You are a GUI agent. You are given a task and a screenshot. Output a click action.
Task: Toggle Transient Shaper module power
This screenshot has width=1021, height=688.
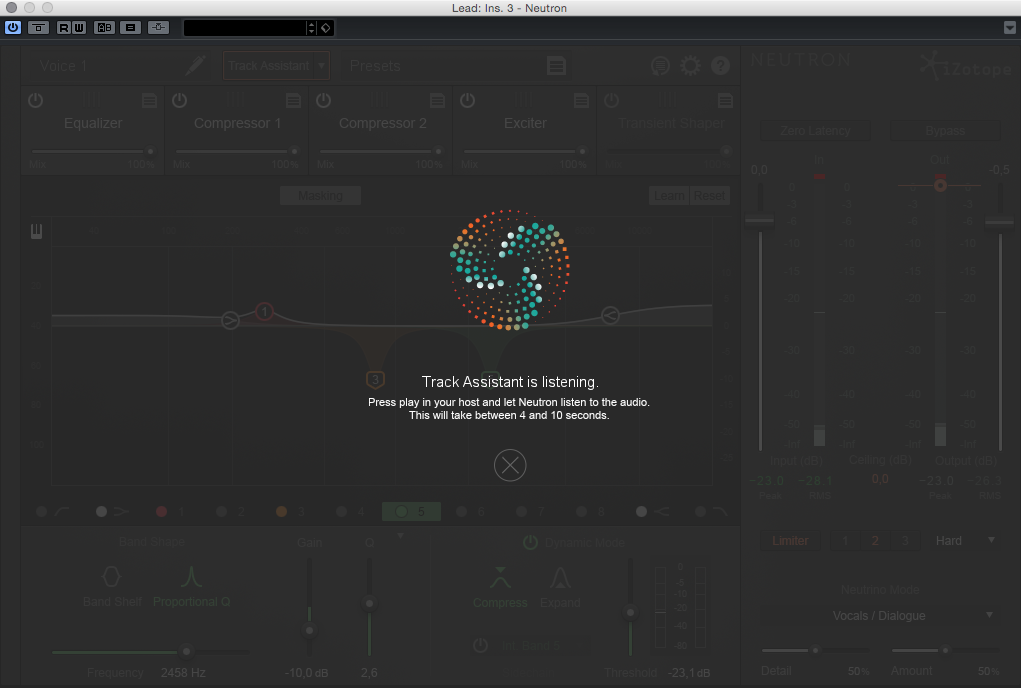[x=611, y=100]
